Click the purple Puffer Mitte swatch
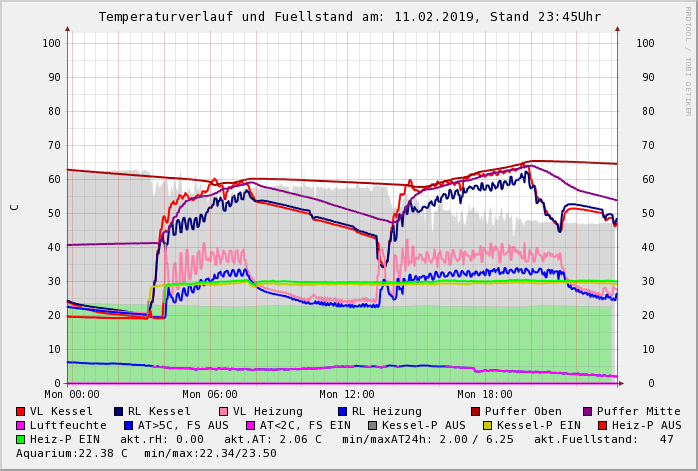 point(588,411)
